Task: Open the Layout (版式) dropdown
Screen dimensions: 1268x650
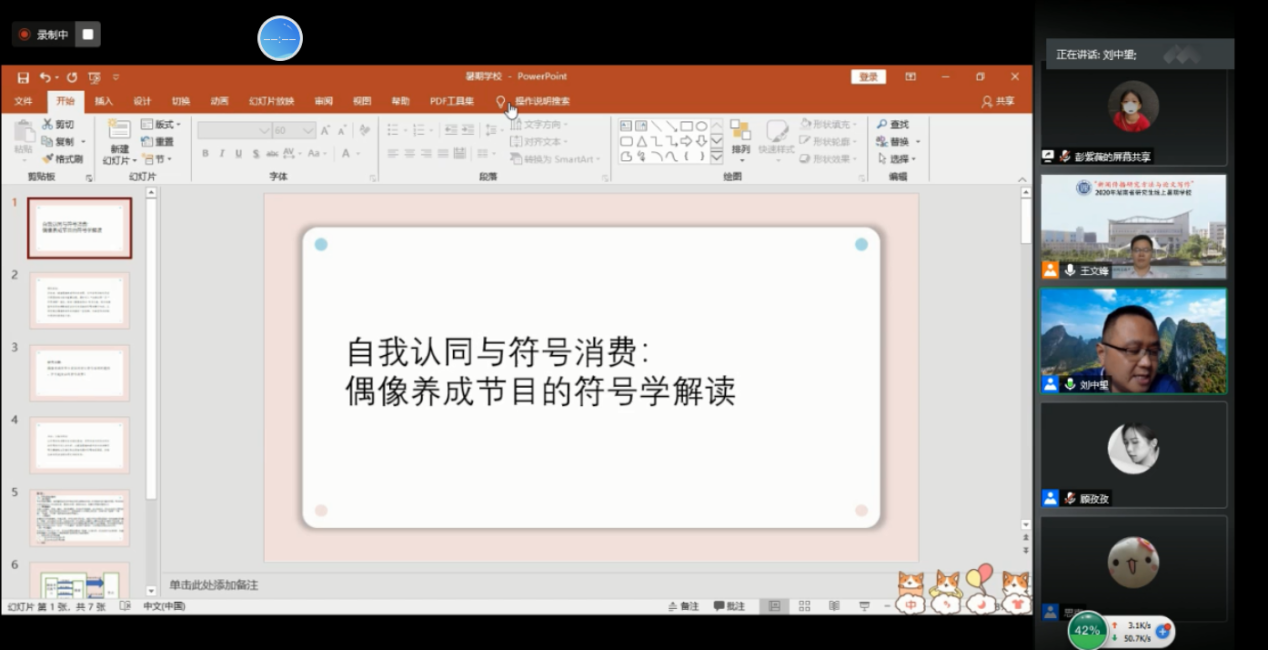Action: (x=160, y=124)
